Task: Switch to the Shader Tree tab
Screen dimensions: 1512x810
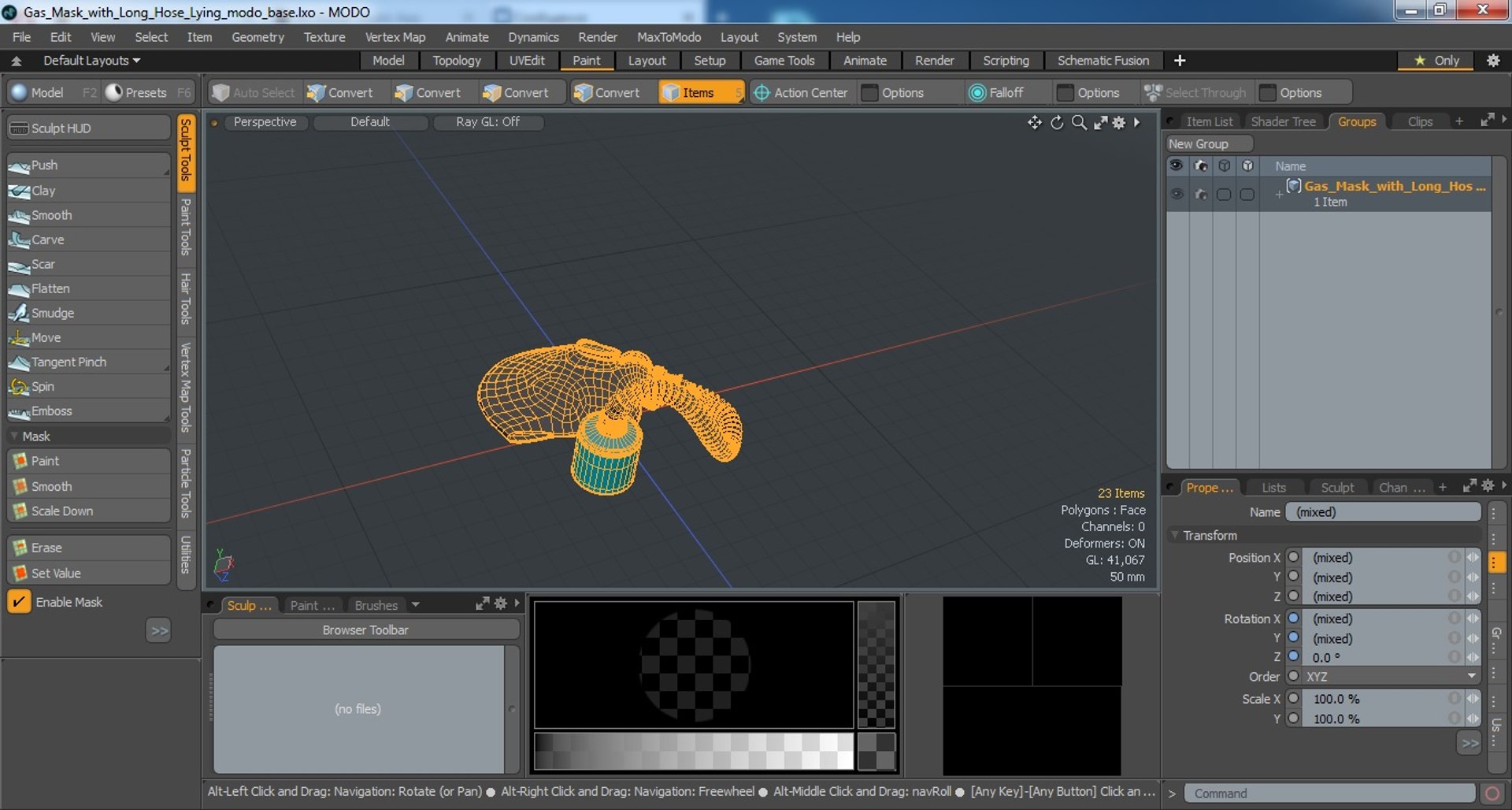Action: [x=1283, y=121]
